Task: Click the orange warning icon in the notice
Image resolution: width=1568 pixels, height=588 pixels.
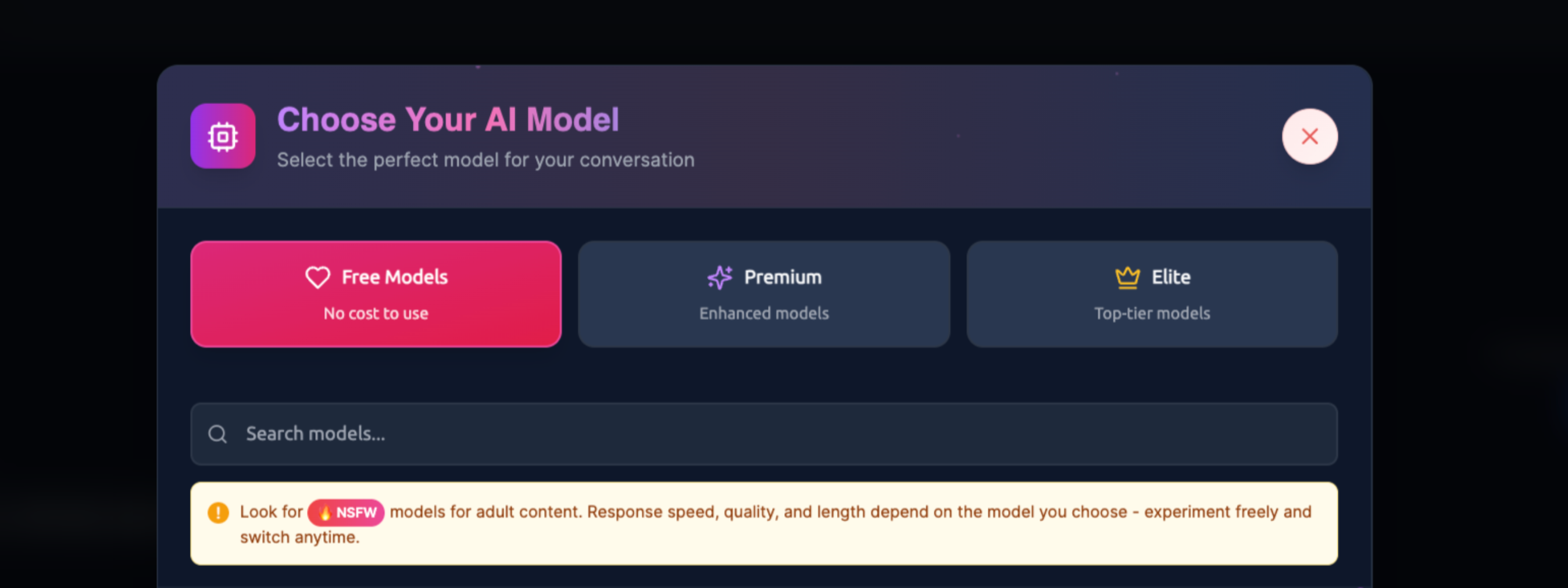Action: click(217, 511)
